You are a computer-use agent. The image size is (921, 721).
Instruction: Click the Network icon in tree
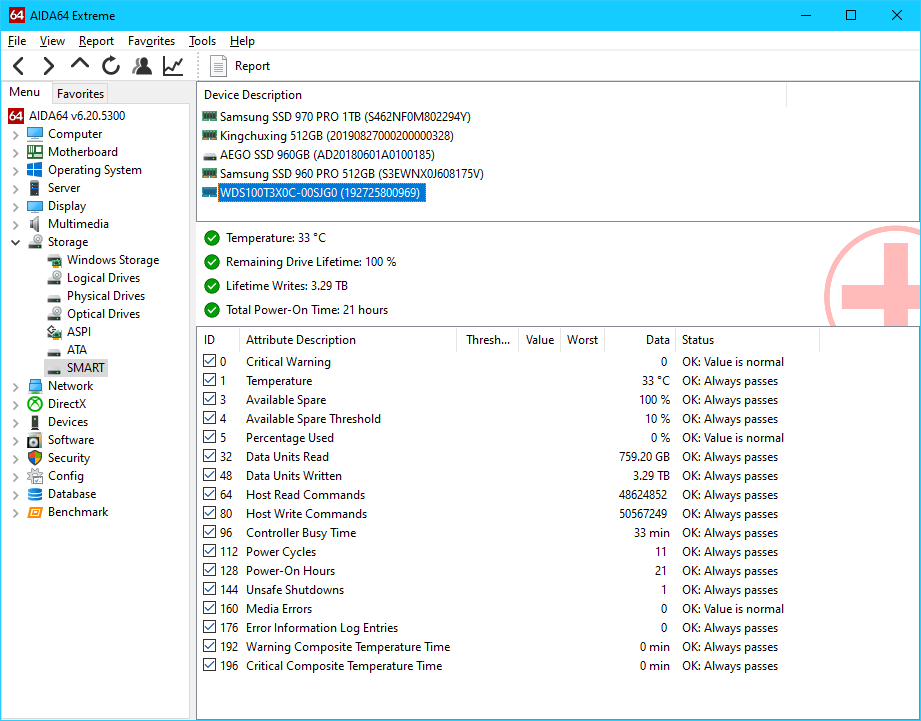(x=35, y=386)
